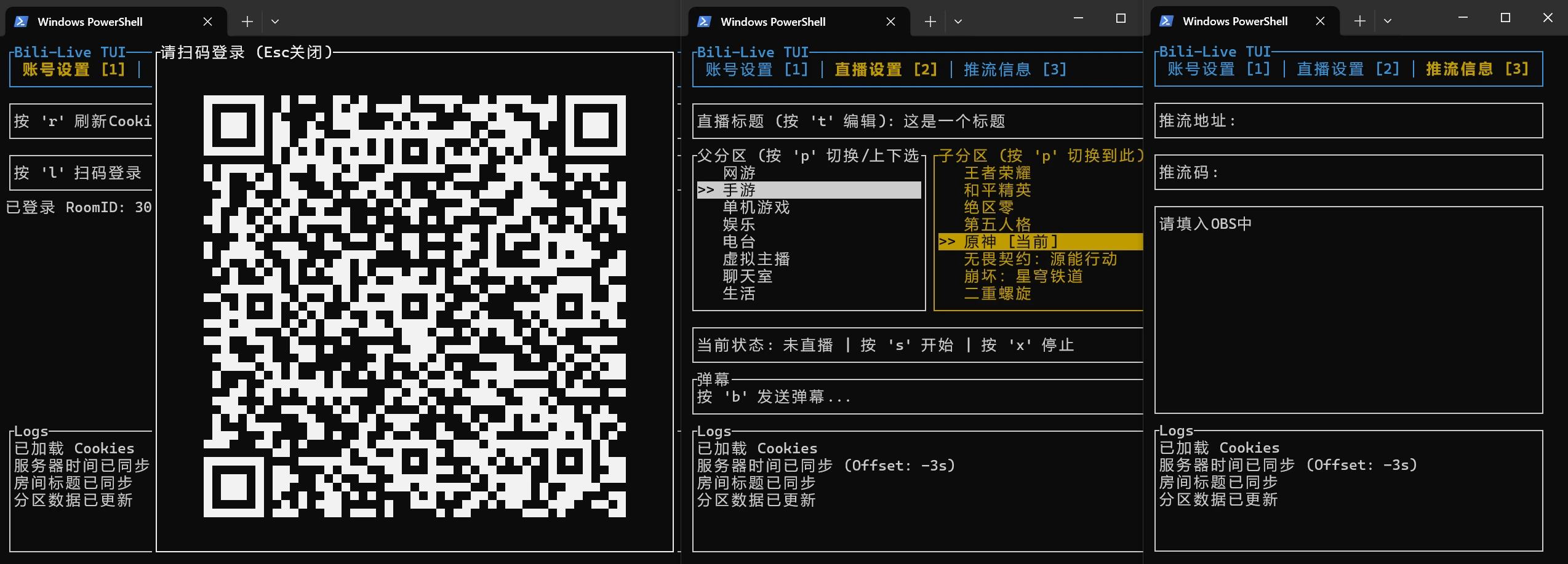Click the 推流码 field
Screen dimensions: 1568x564
[x=1348, y=172]
